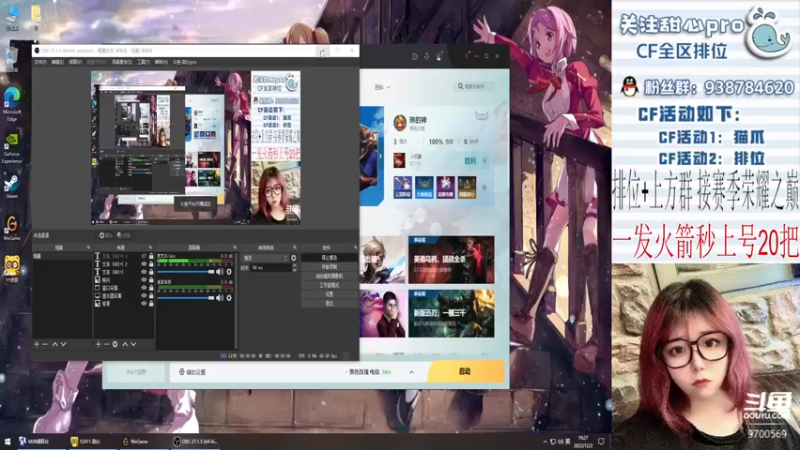Open the Recycle Bin desktop icon
Viewport: 800px width, 450px height.
point(12,59)
